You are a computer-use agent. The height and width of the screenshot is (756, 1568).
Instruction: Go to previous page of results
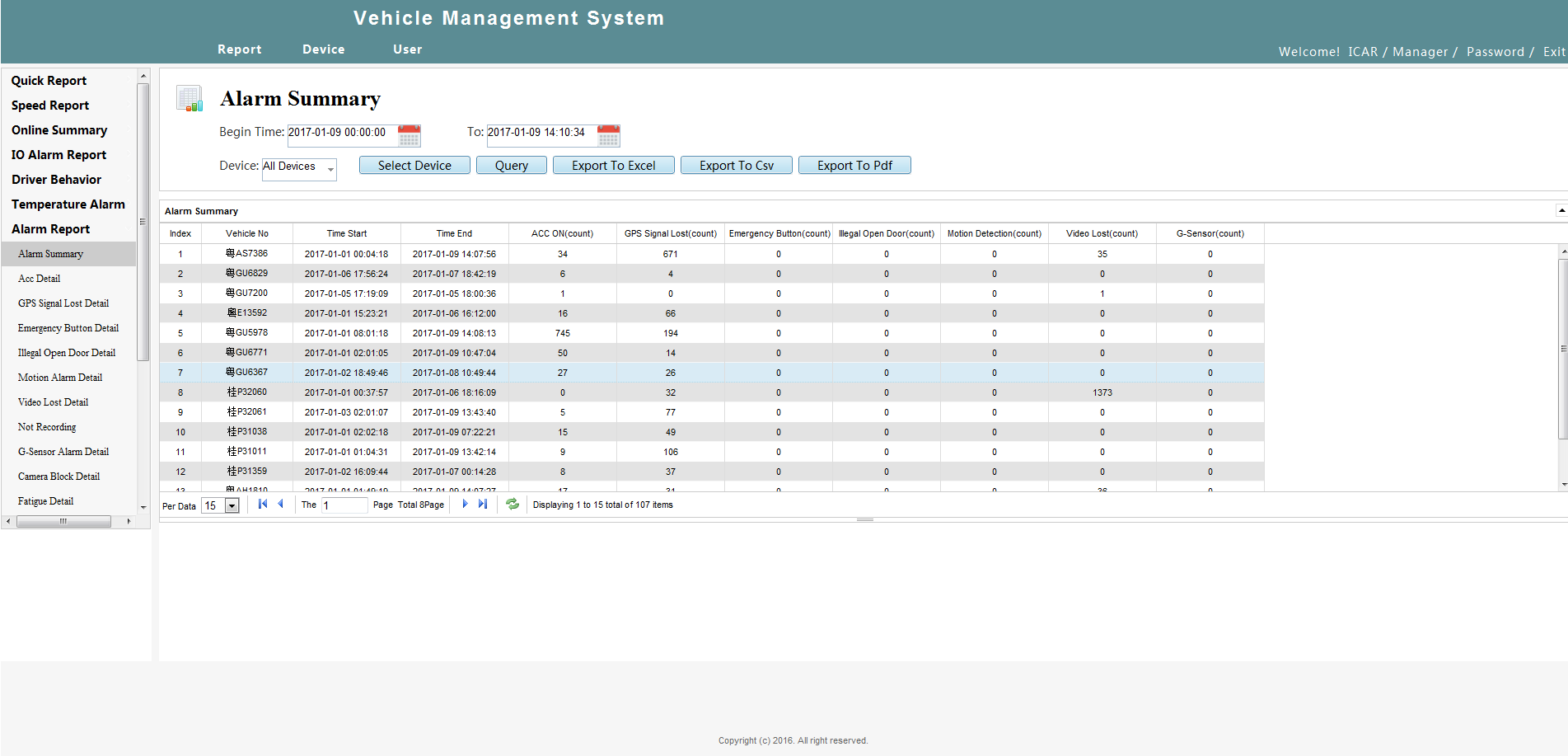pos(281,504)
